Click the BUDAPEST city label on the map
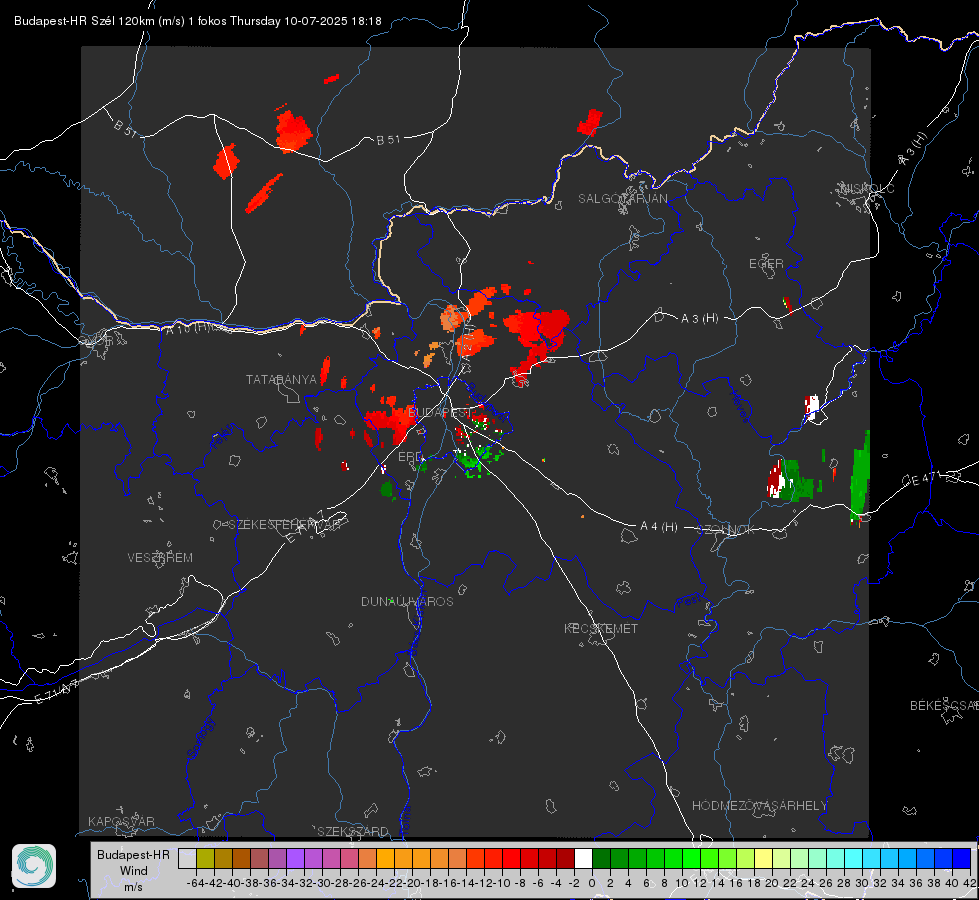979x900 pixels. click(441, 412)
